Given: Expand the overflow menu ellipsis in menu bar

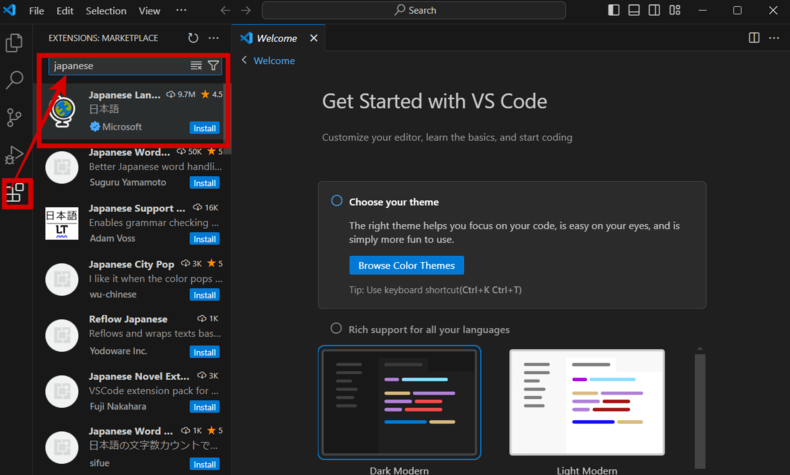Looking at the screenshot, I should tap(181, 10).
